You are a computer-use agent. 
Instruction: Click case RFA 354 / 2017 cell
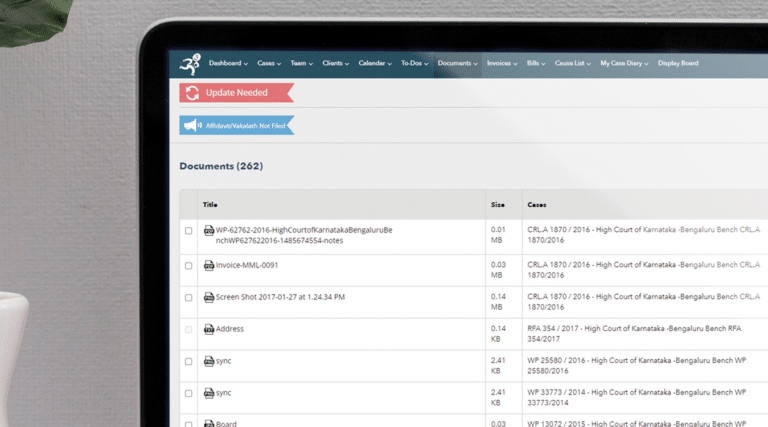click(634, 333)
